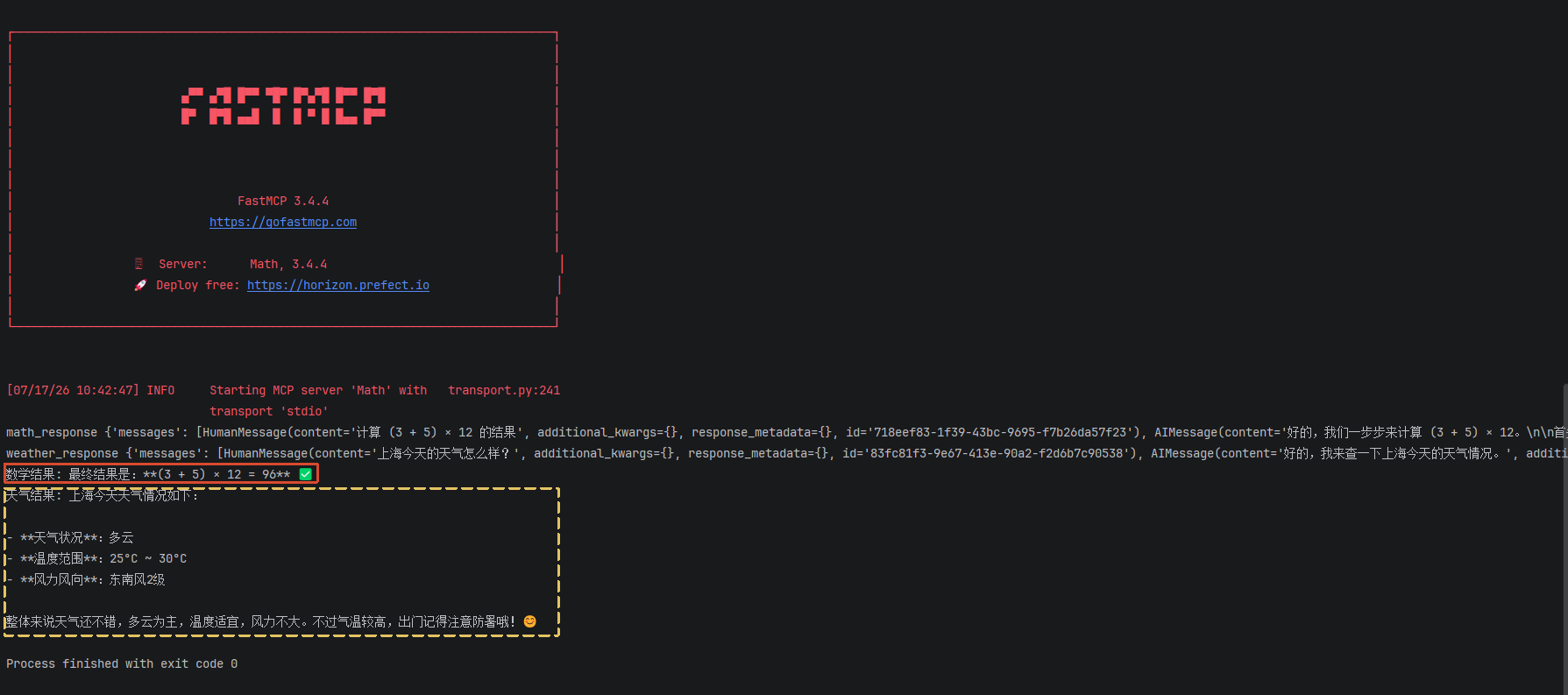Select the "Math, 3.4.4" server name
Viewport: 1568px width, 695px height.
[288, 265]
